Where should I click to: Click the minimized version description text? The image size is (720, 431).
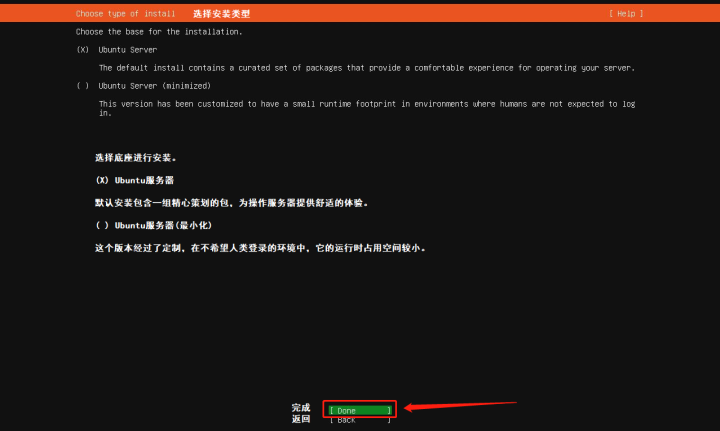coord(366,108)
